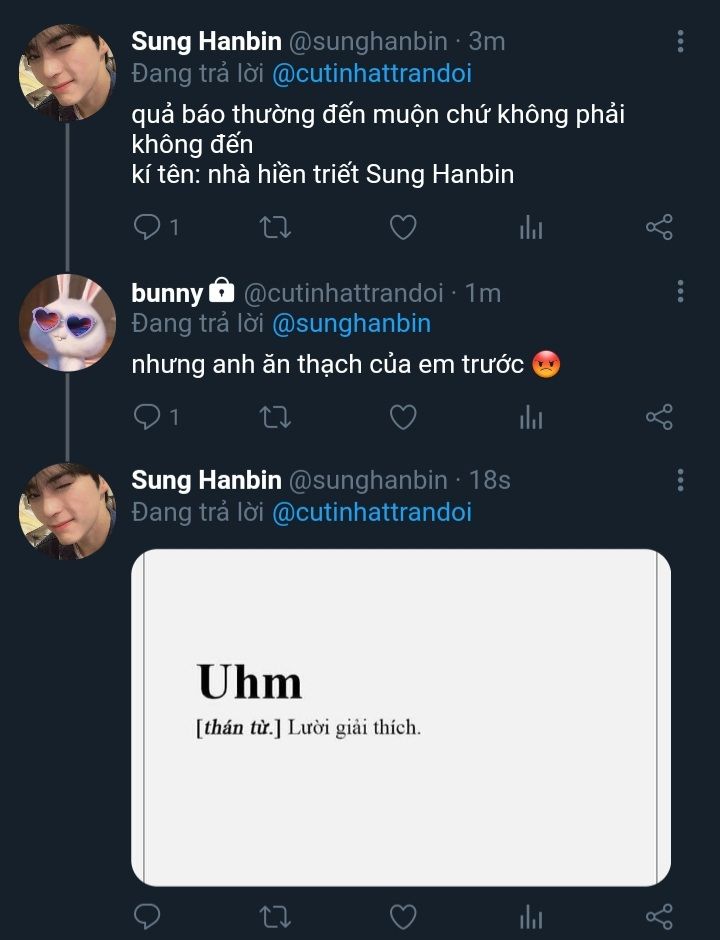View analytics for bunny's tweet
720x940 pixels.
pyautogui.click(x=531, y=417)
